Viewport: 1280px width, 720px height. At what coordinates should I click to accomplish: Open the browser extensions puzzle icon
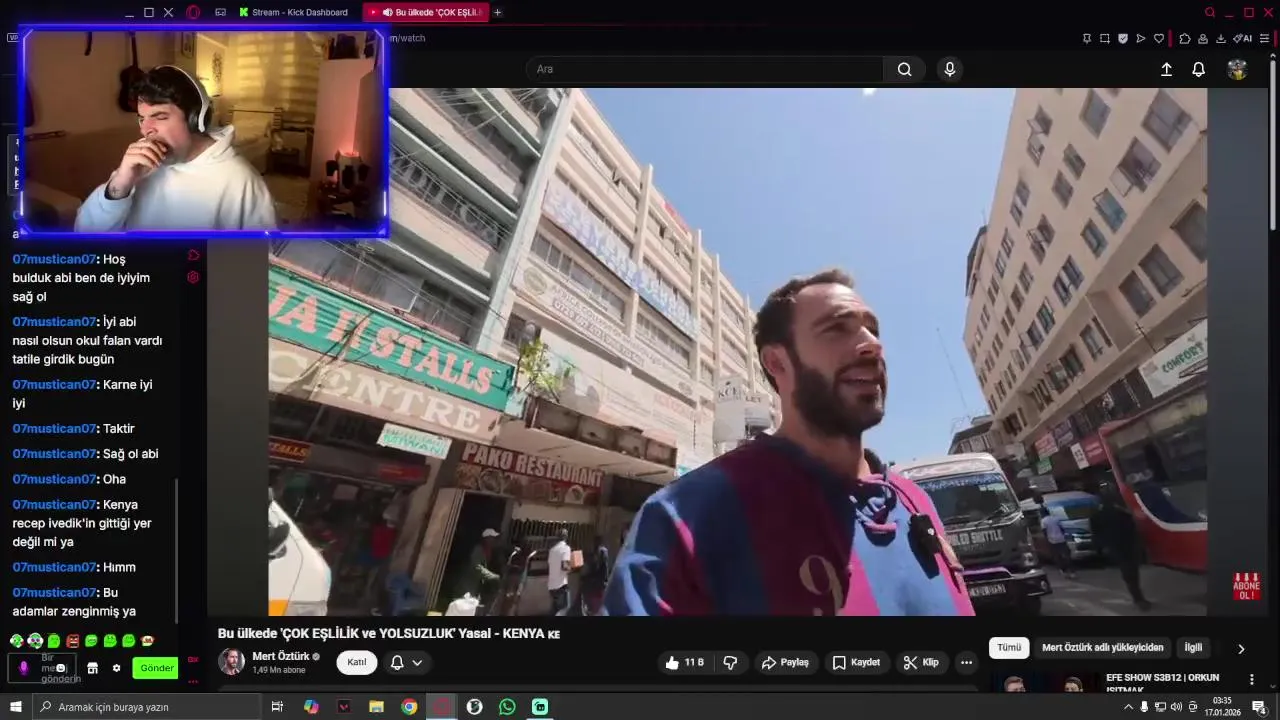(x=1185, y=38)
